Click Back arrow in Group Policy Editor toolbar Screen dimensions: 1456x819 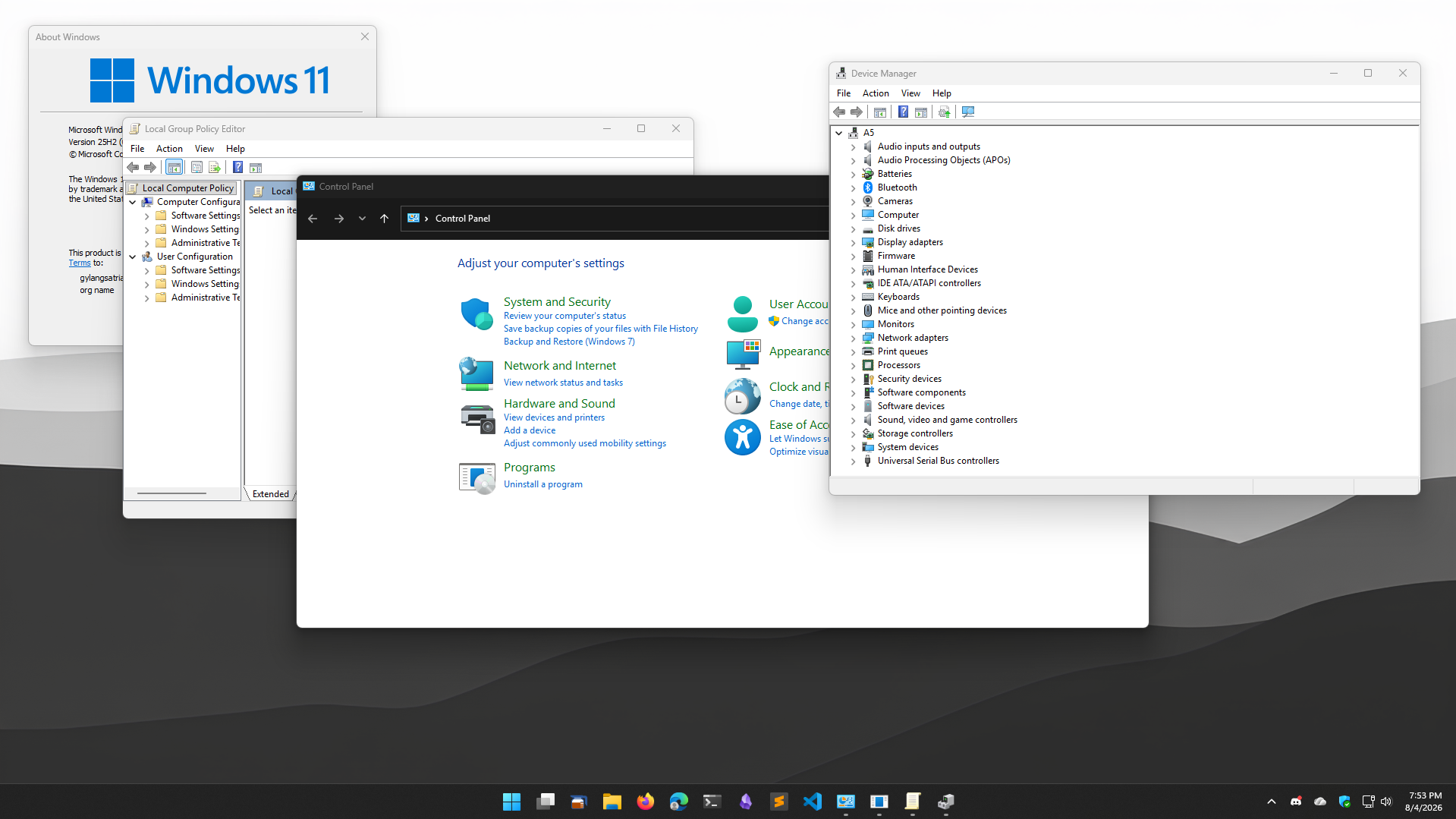(133, 167)
